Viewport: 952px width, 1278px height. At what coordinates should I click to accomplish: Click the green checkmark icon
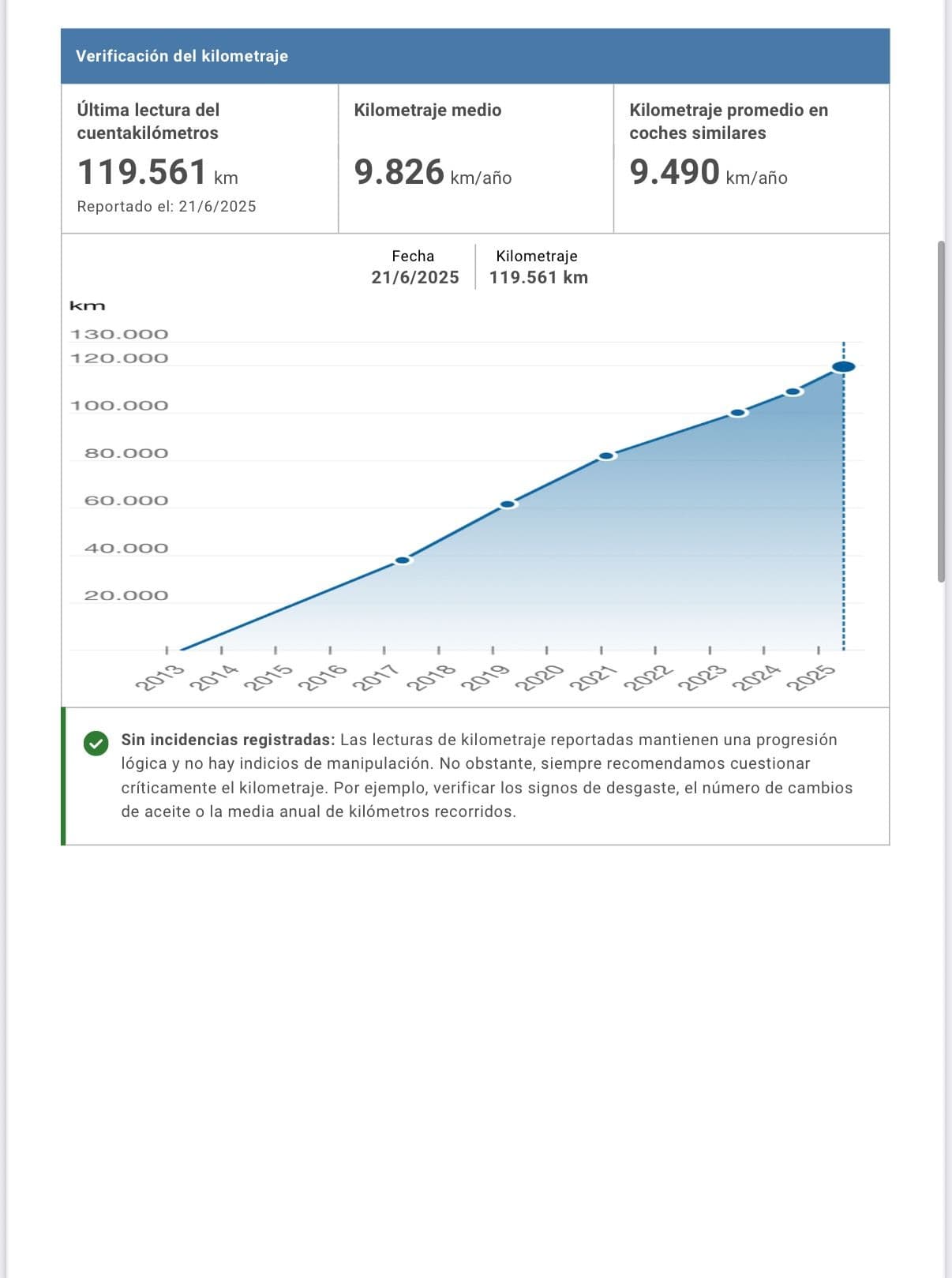[x=96, y=743]
